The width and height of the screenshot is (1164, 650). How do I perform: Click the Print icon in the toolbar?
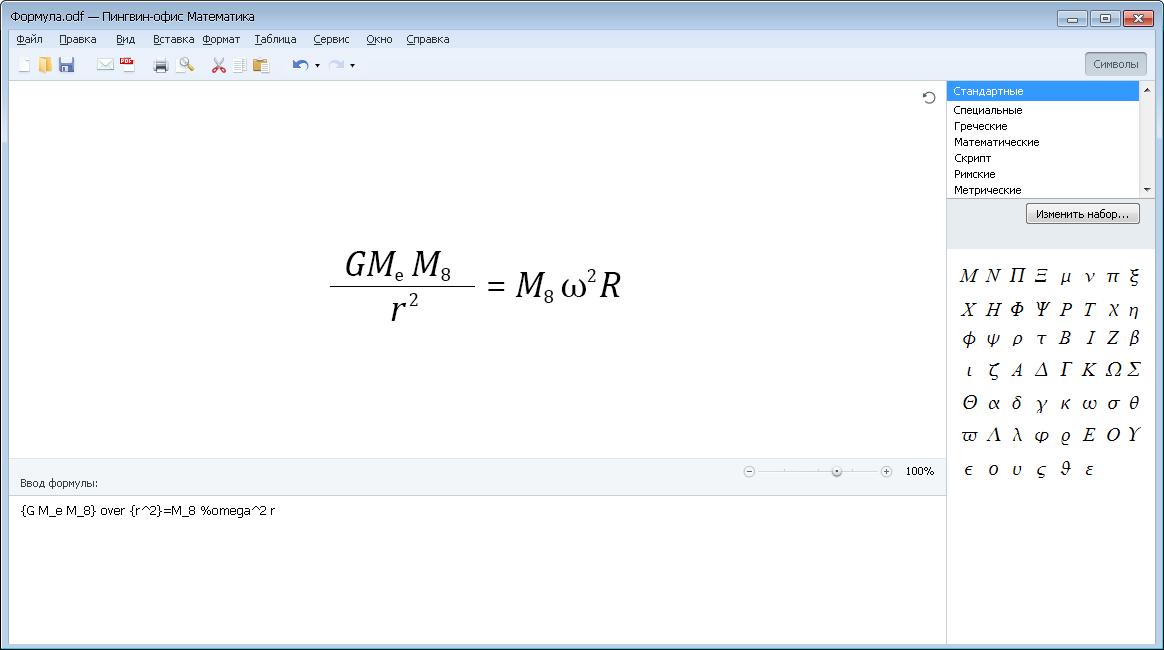160,65
